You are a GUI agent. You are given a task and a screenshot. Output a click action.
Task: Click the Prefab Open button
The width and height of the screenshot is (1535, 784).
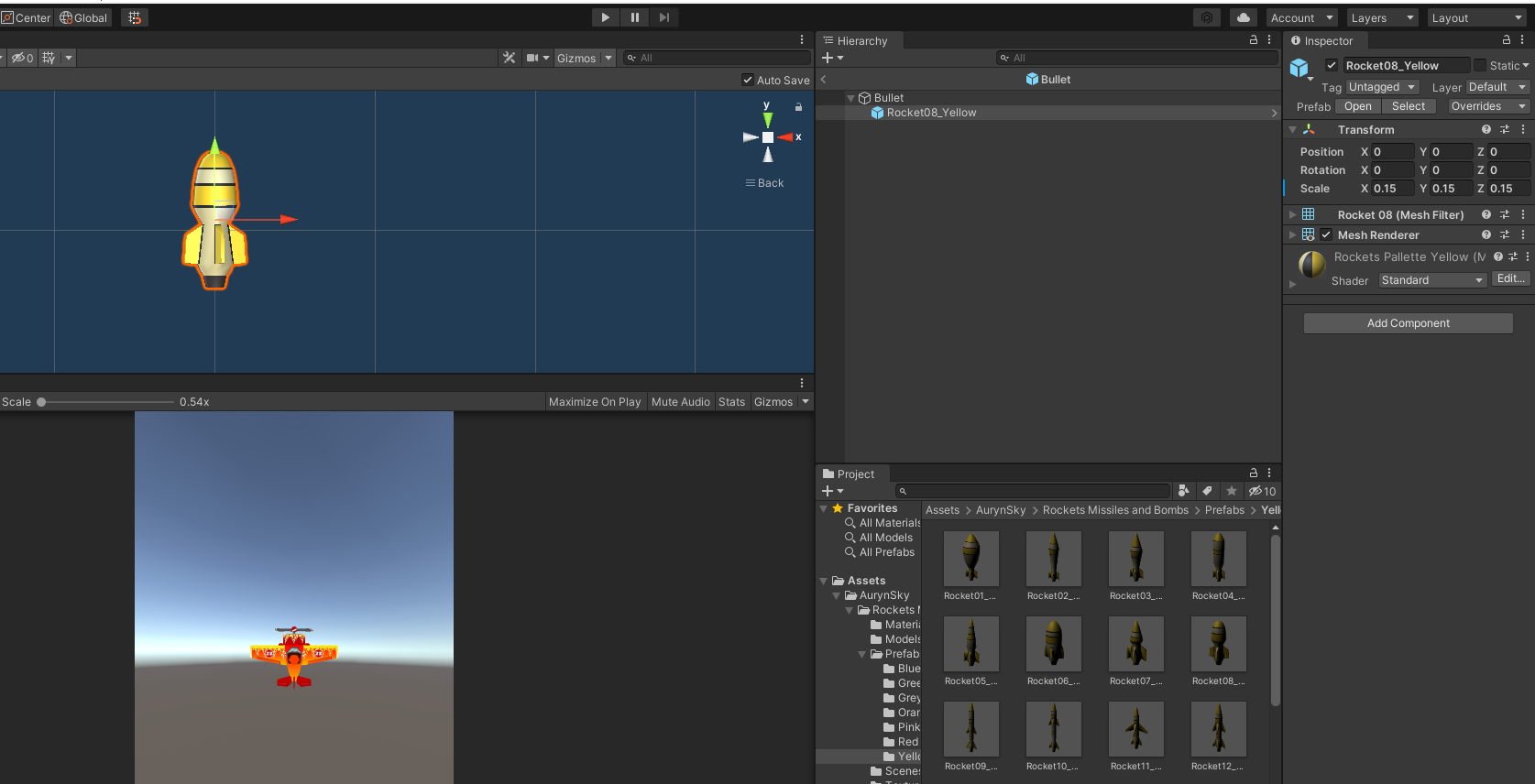click(1358, 106)
